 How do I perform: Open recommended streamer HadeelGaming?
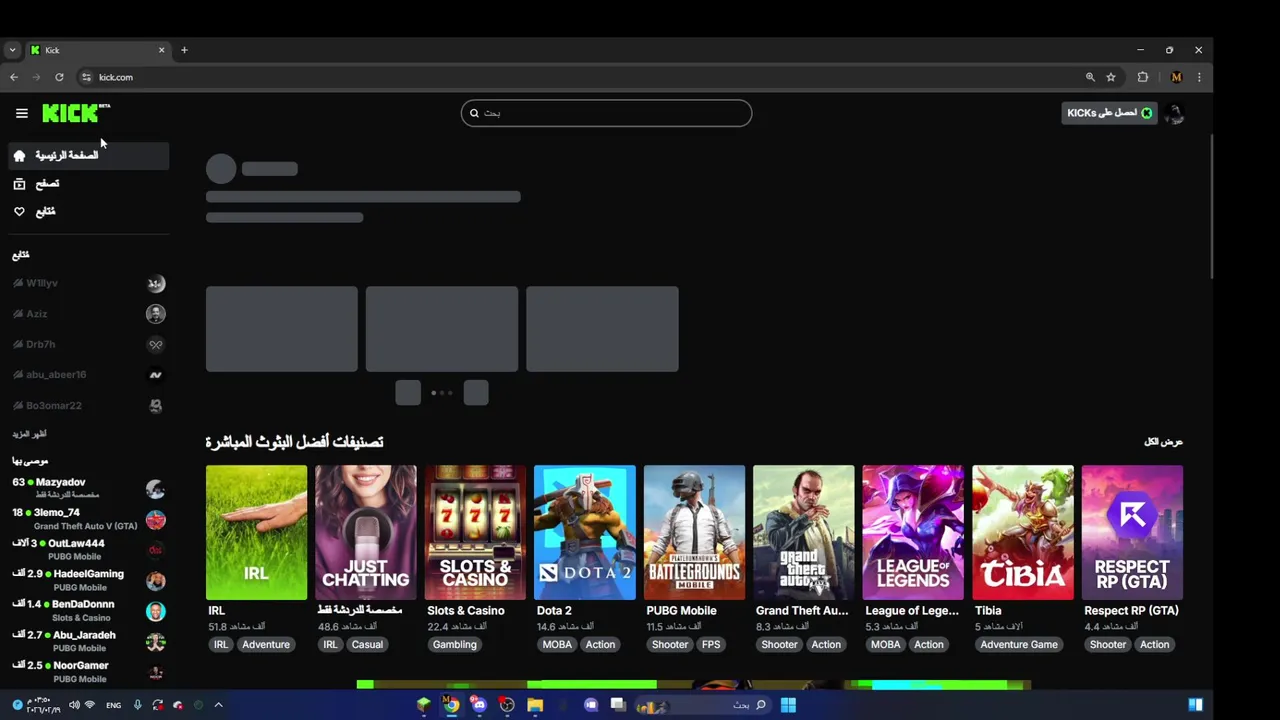pos(89,580)
